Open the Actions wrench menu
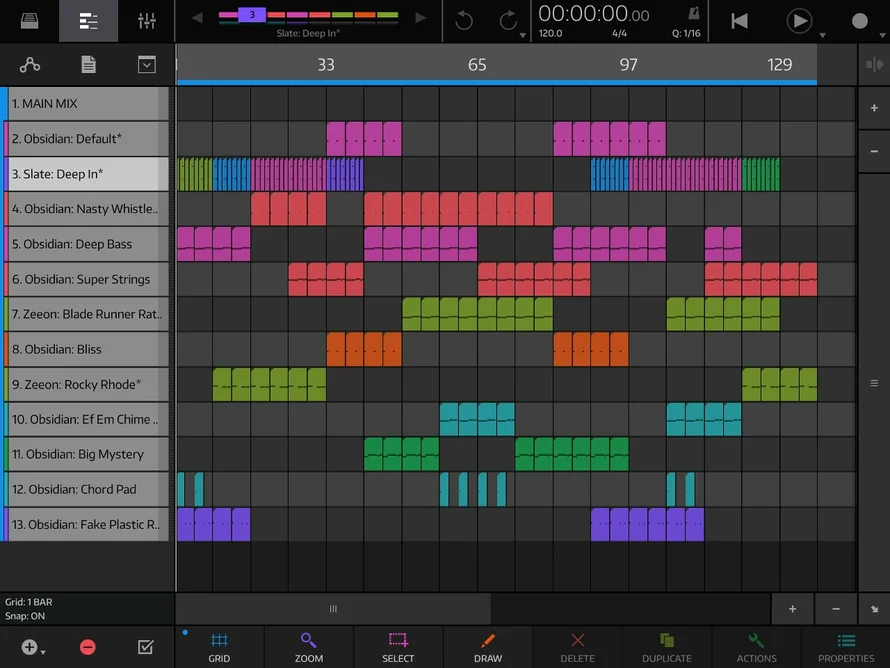The height and width of the screenshot is (668, 890). tap(756, 646)
